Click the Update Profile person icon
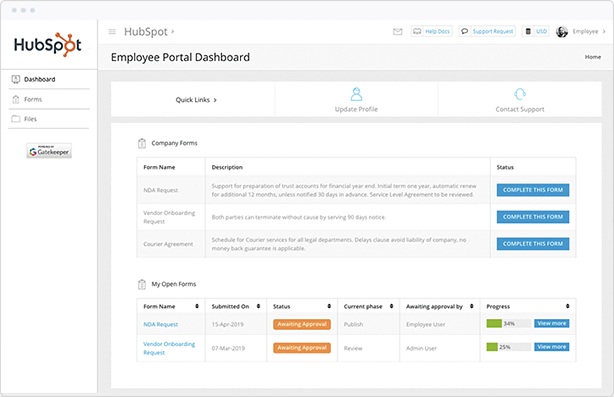614x397 pixels. tap(356, 94)
